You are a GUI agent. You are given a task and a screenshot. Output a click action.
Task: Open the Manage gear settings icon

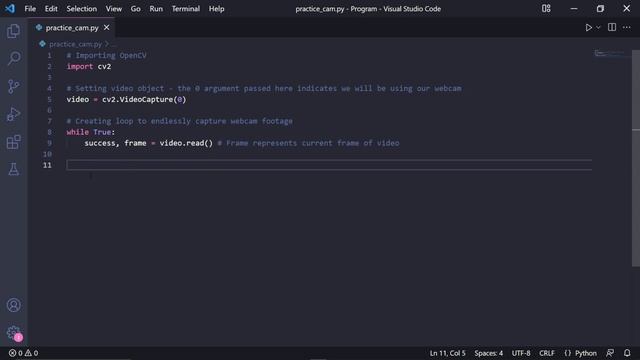pyautogui.click(x=13, y=333)
